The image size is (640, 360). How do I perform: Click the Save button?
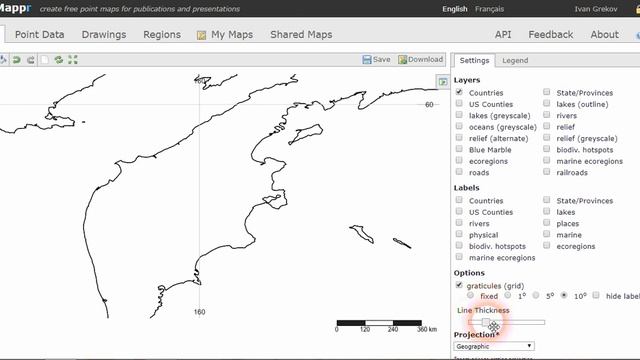click(376, 60)
